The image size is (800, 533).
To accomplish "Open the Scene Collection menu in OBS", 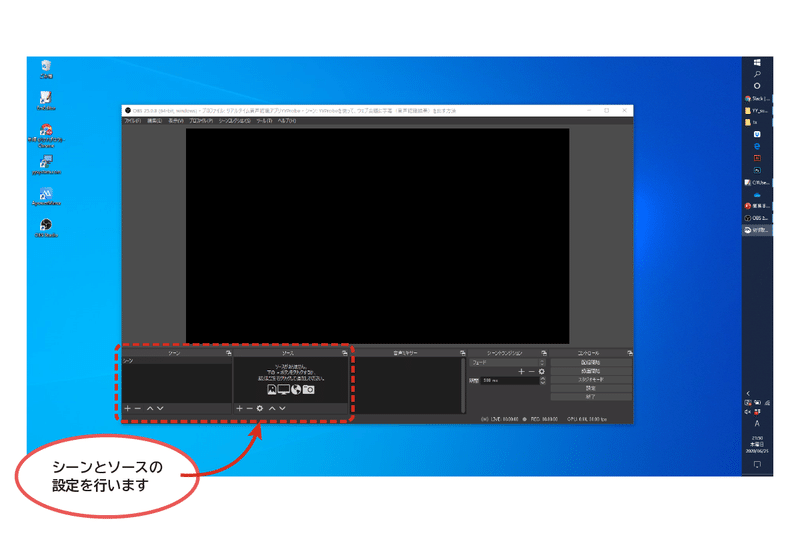I will 235,121.
